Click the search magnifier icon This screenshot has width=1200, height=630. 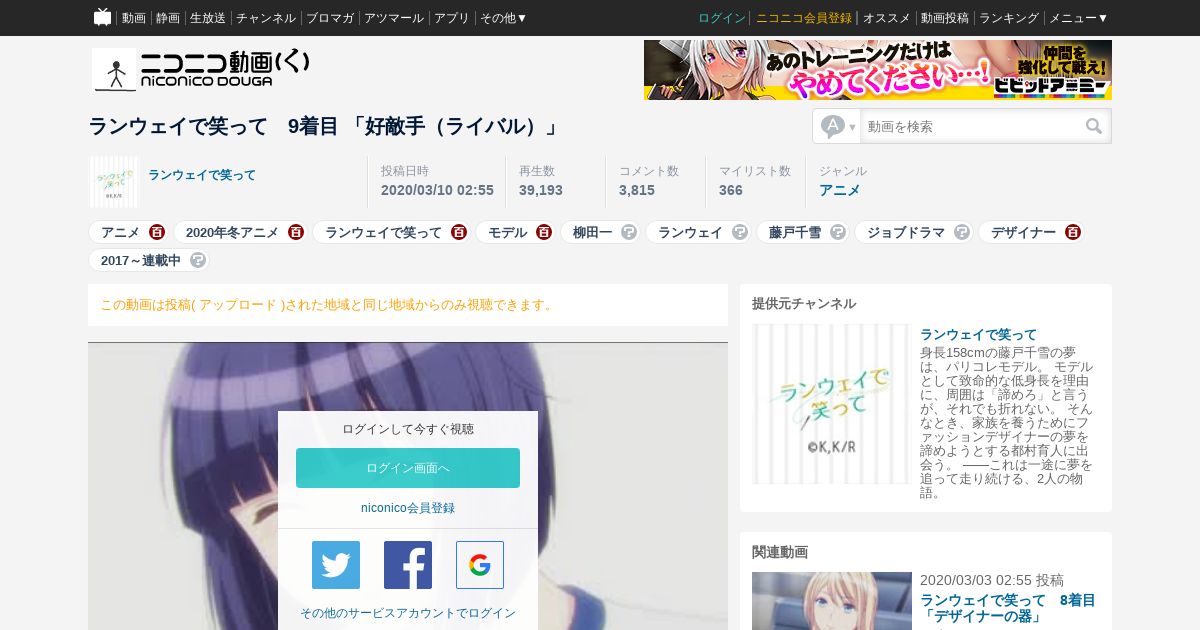pyautogui.click(x=1094, y=126)
